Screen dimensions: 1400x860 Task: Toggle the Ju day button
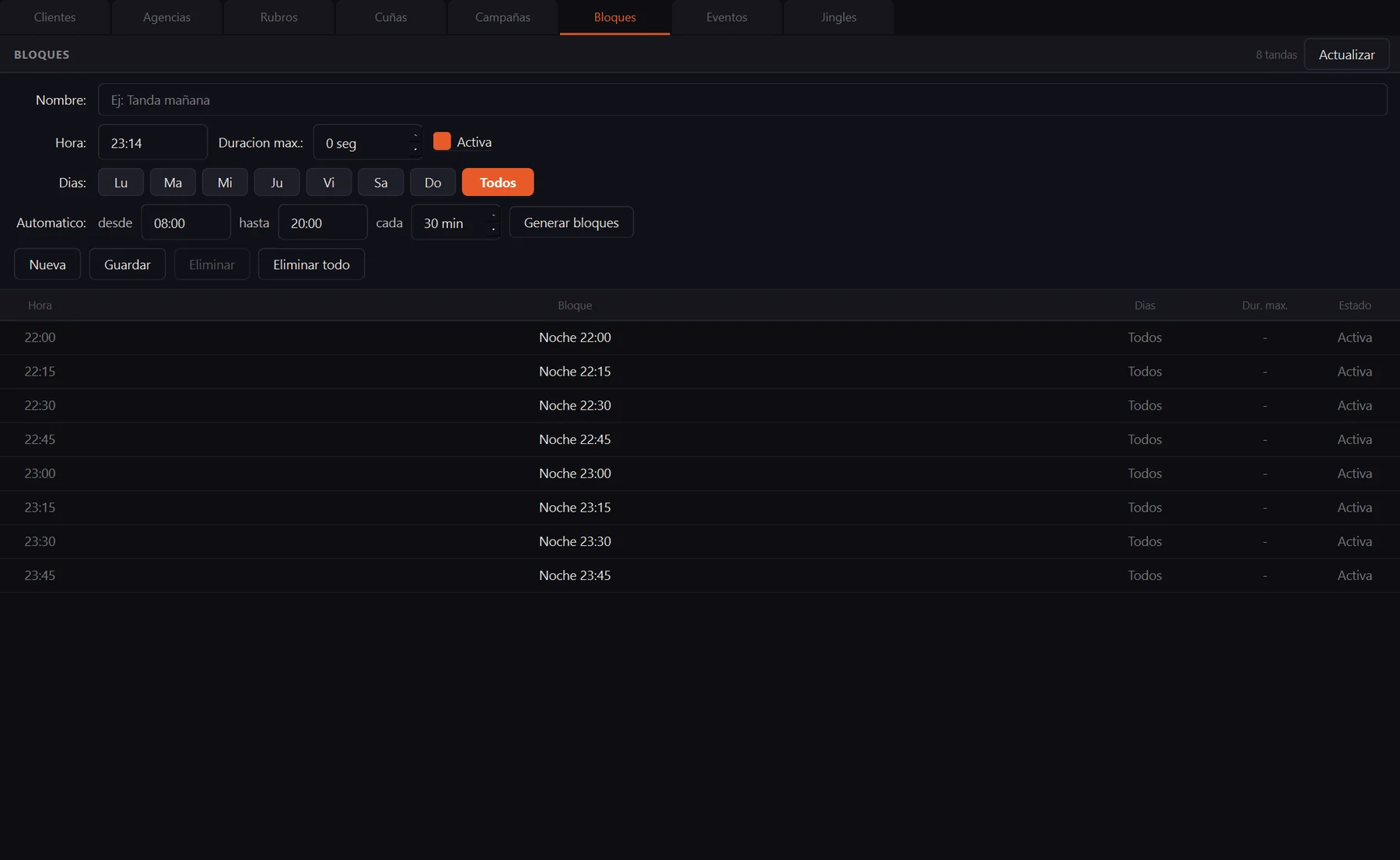pos(277,182)
